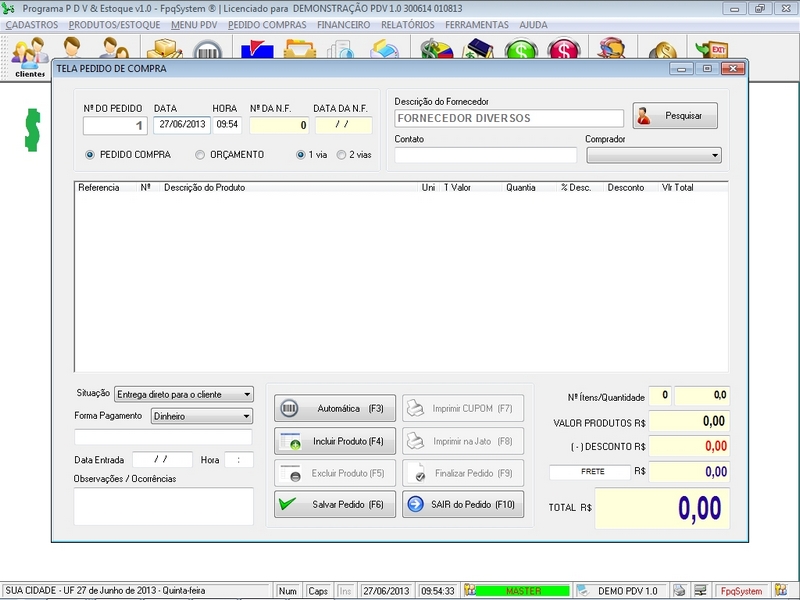The height and width of the screenshot is (600, 800).
Task: Click the printer toolbar icon
Action: tap(384, 49)
